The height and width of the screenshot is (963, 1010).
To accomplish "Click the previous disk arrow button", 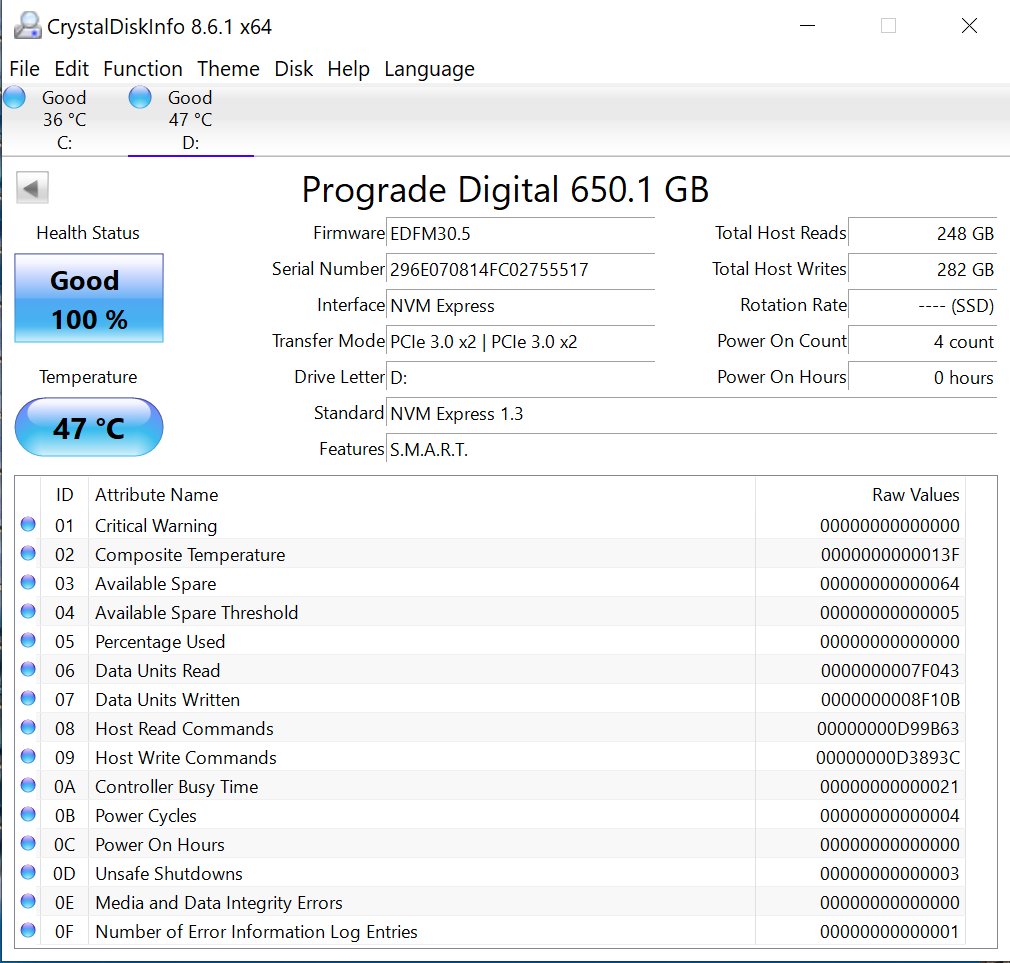I will point(33,188).
